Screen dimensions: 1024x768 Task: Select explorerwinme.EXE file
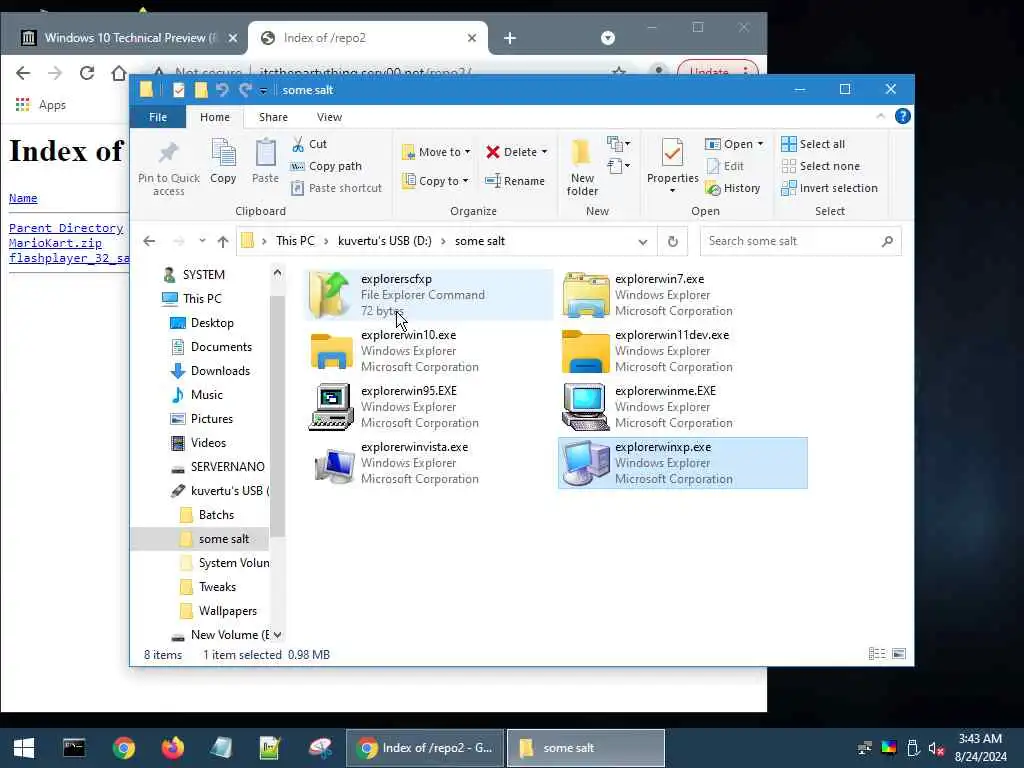click(682, 407)
